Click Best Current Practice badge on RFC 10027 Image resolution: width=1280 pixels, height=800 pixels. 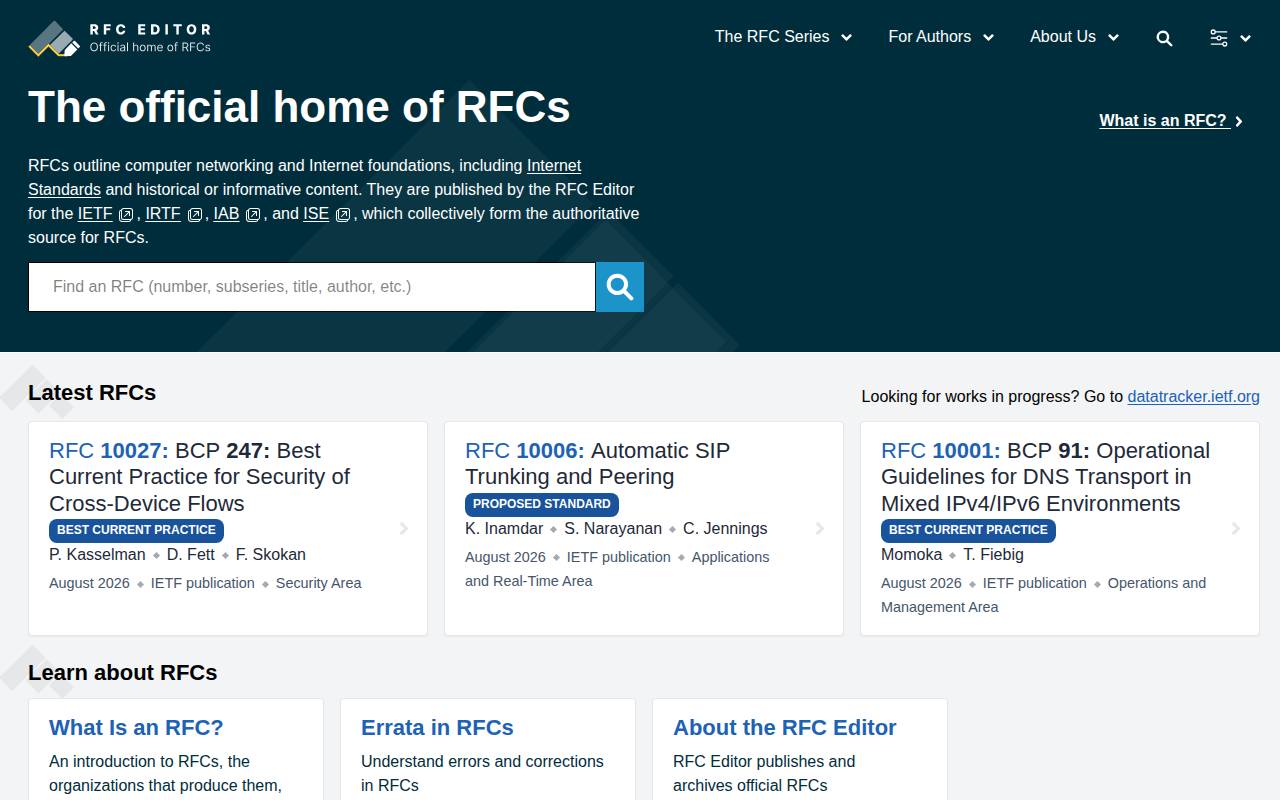click(136, 530)
